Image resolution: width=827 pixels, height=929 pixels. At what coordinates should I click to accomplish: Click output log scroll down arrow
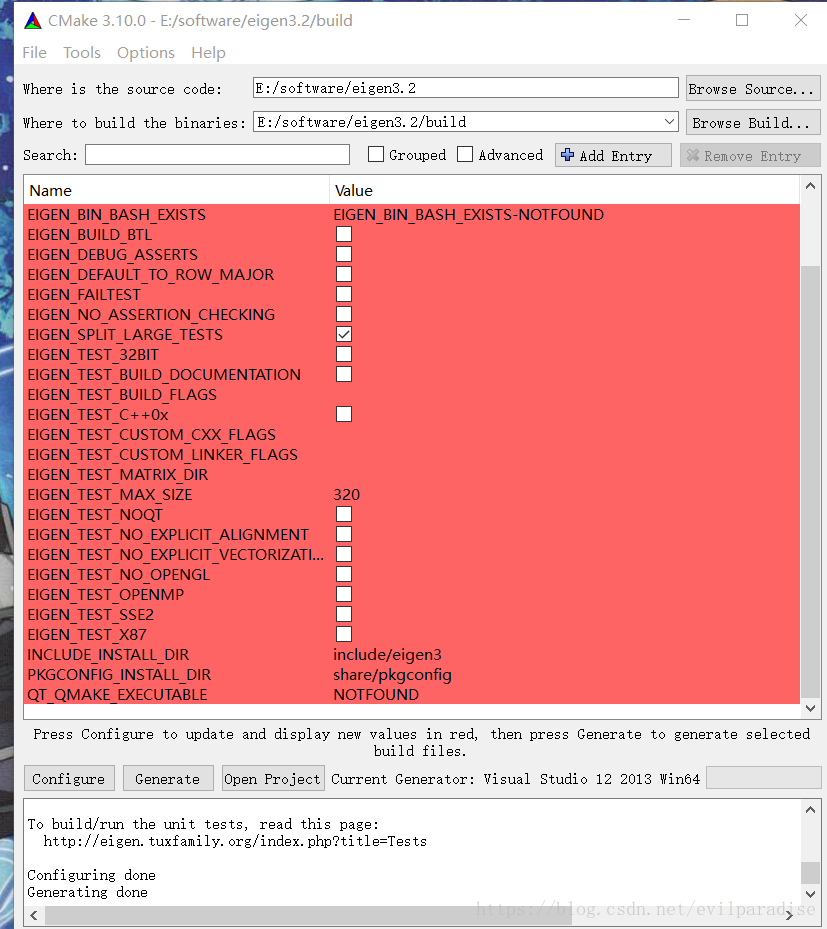pyautogui.click(x=810, y=893)
